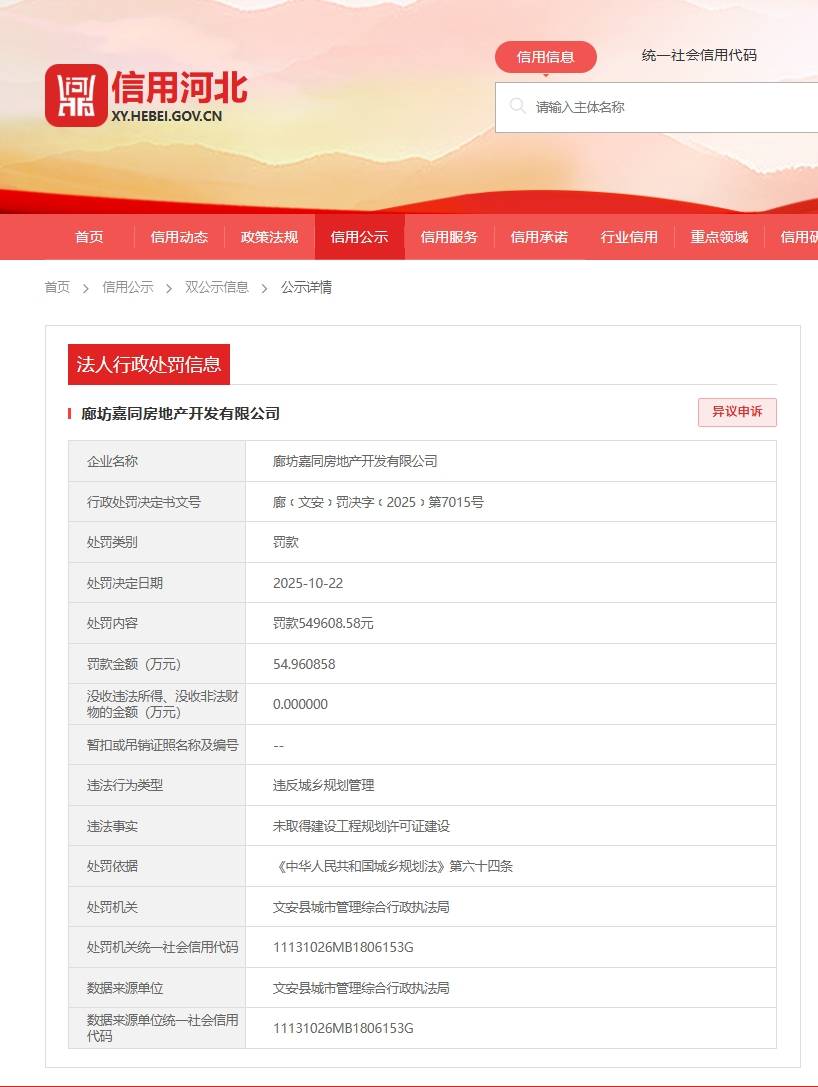Open the 信用信息 search category button
The width and height of the screenshot is (818, 1087).
click(x=546, y=57)
